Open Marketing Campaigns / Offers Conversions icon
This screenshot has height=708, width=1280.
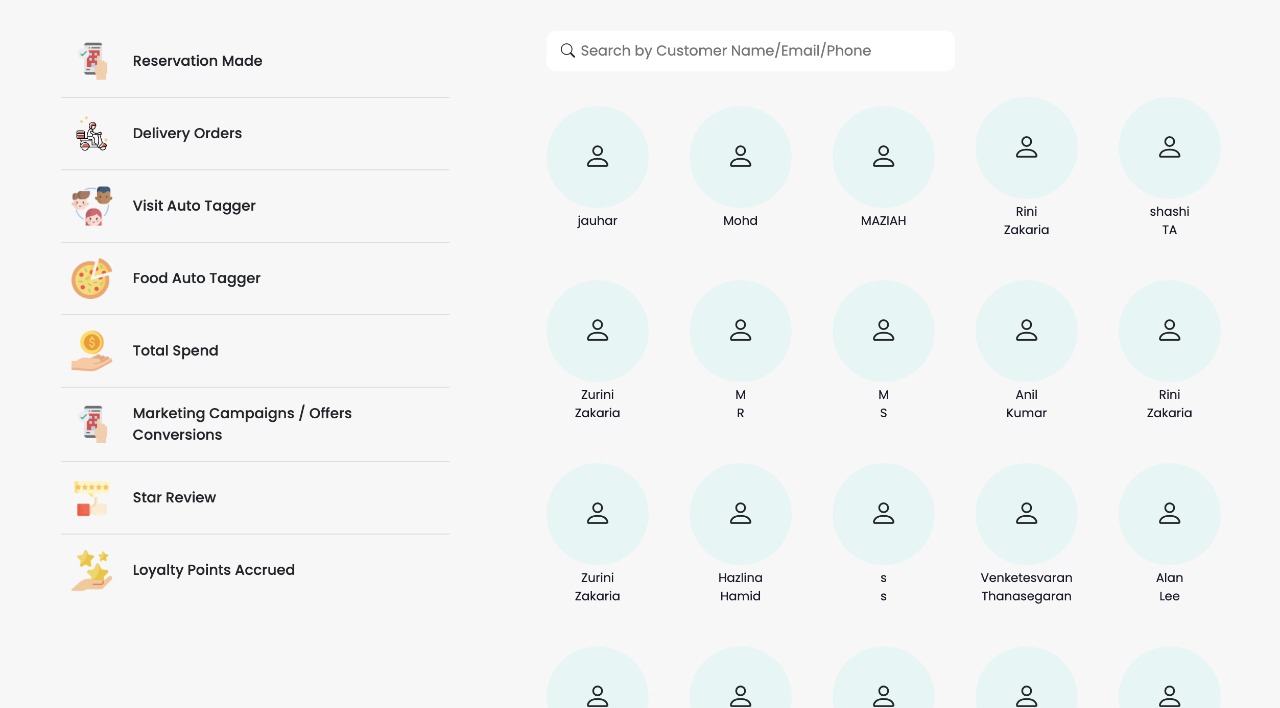[91, 424]
